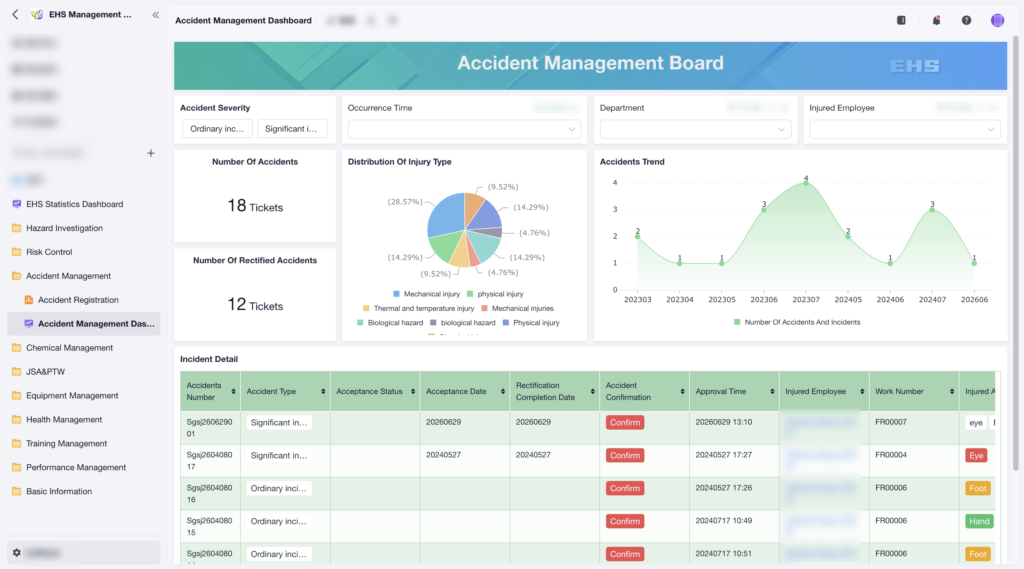Click the 202307 peak point on trend chart
The image size is (1024, 569).
click(x=806, y=183)
